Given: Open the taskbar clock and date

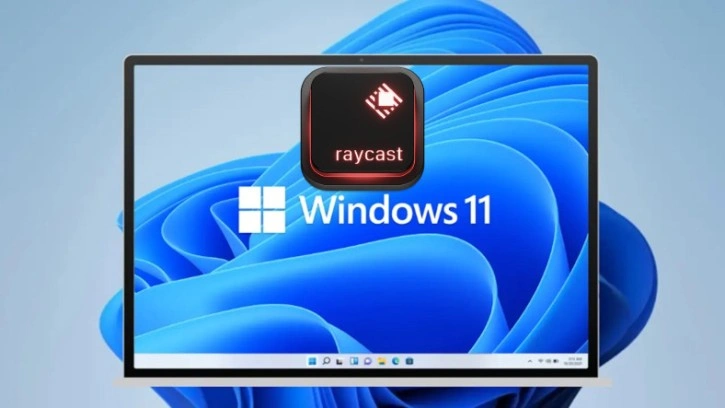Looking at the screenshot, I should click(574, 361).
